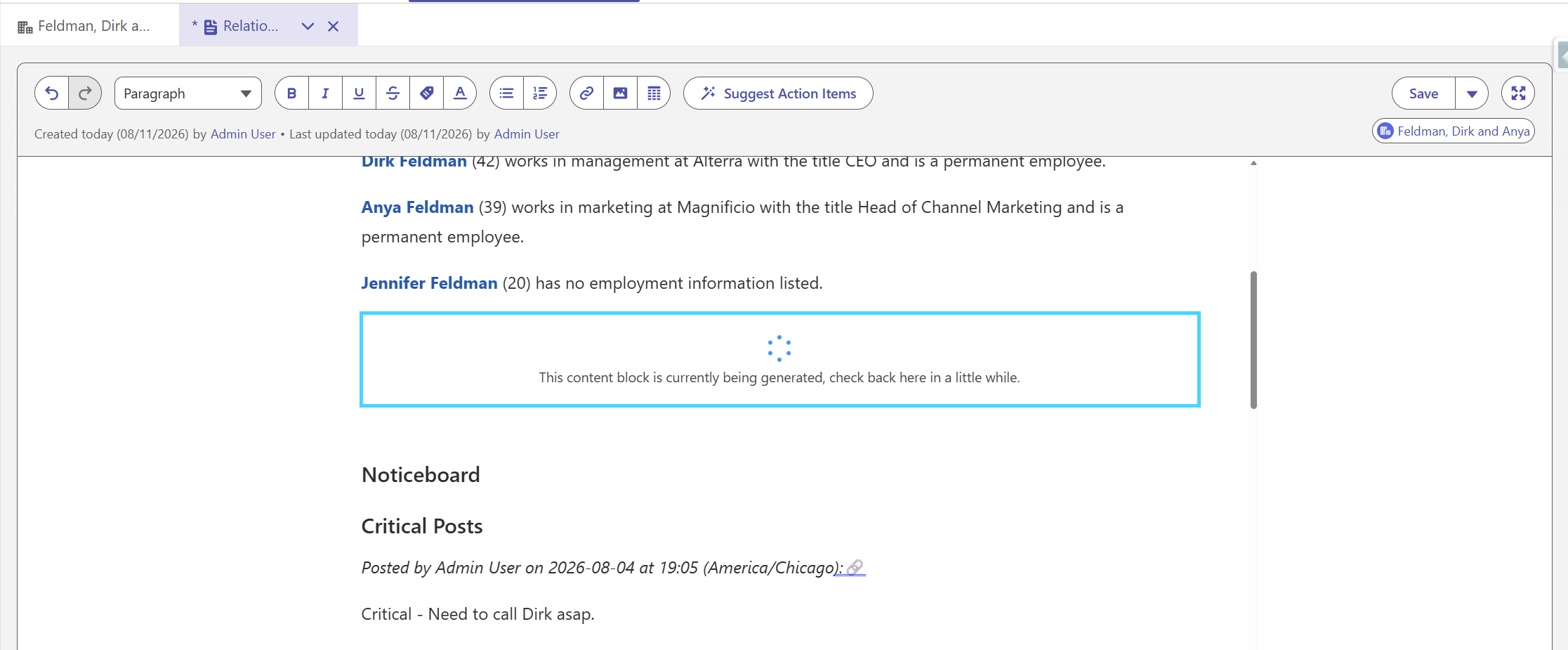
Task: Insert a bulleted list
Action: point(506,93)
